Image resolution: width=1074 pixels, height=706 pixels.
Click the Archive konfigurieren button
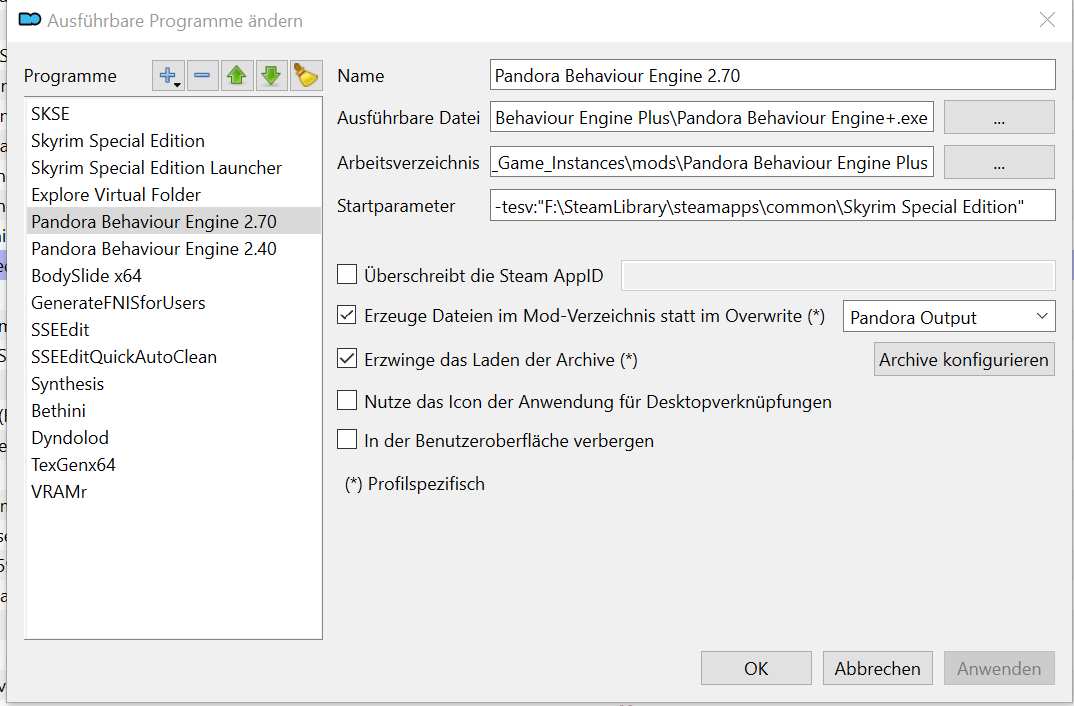tap(964, 360)
